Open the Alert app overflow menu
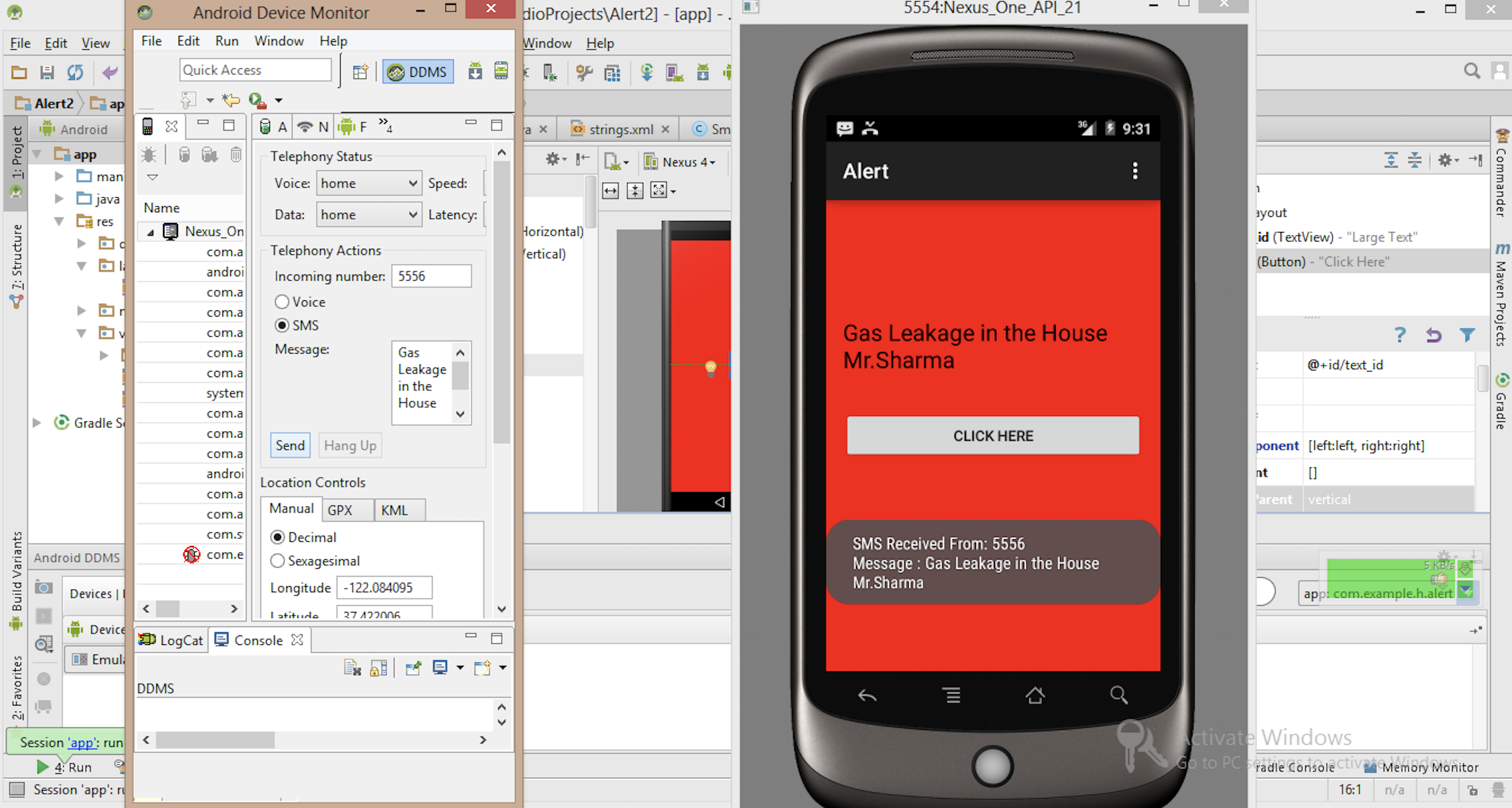 click(x=1134, y=171)
